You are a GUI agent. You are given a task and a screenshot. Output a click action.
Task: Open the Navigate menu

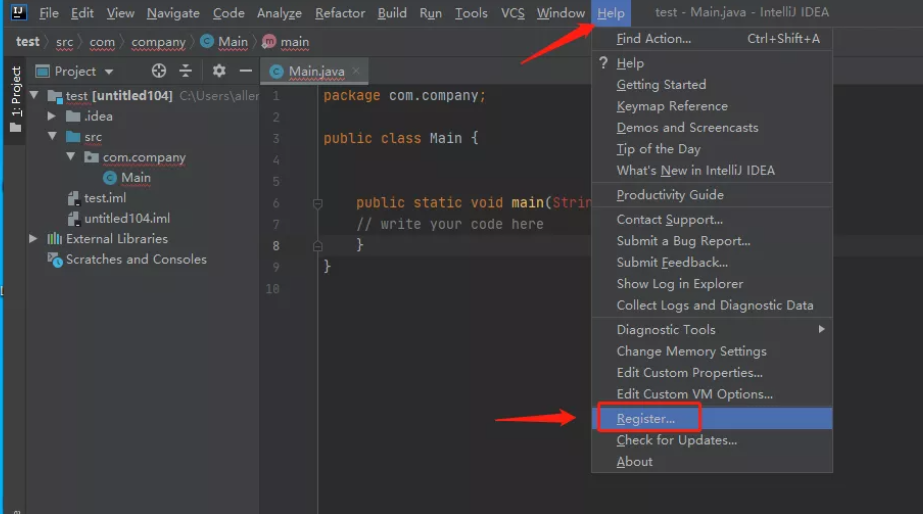coord(173,13)
